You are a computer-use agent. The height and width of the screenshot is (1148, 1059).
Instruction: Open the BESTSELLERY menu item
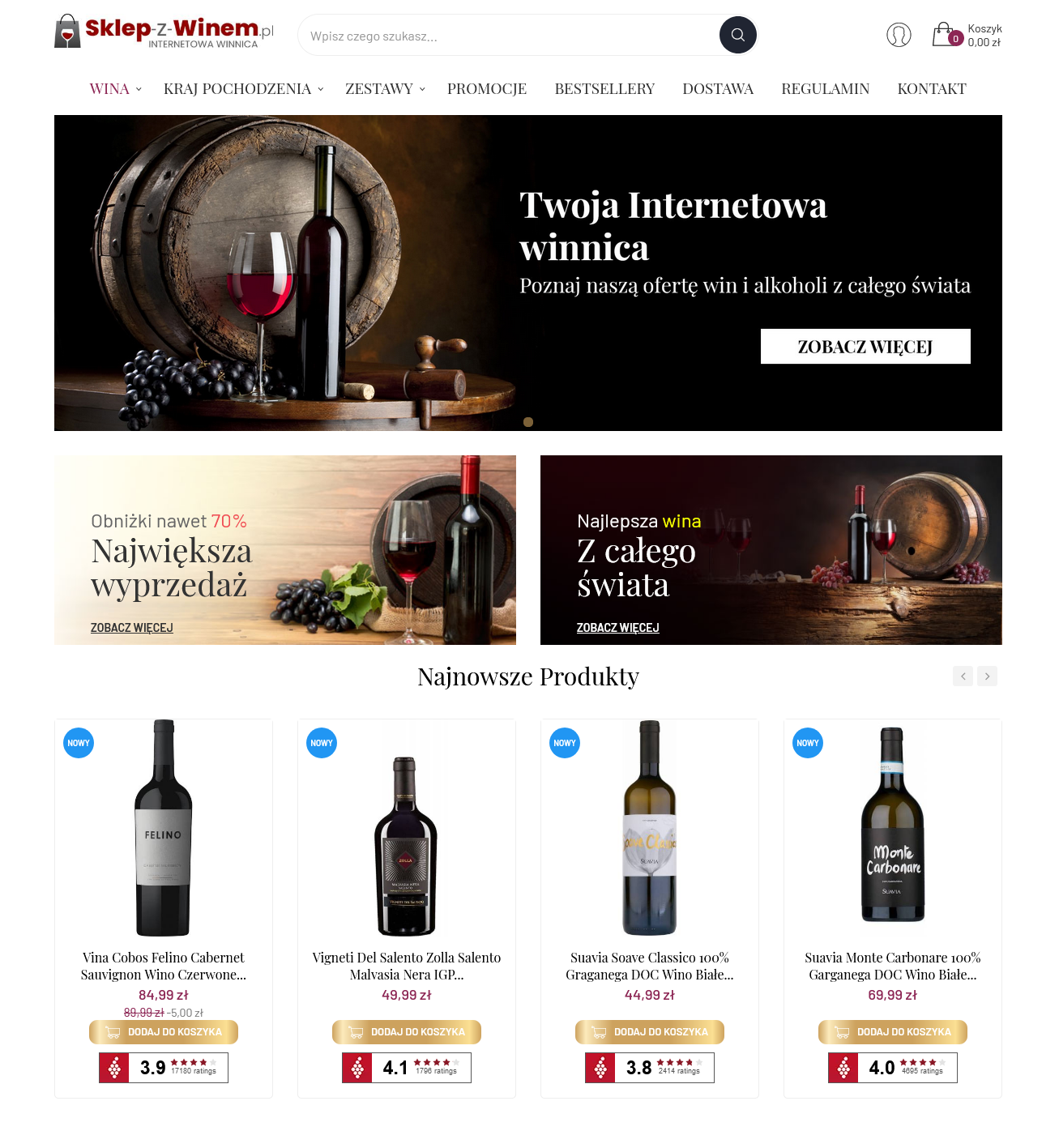[604, 89]
